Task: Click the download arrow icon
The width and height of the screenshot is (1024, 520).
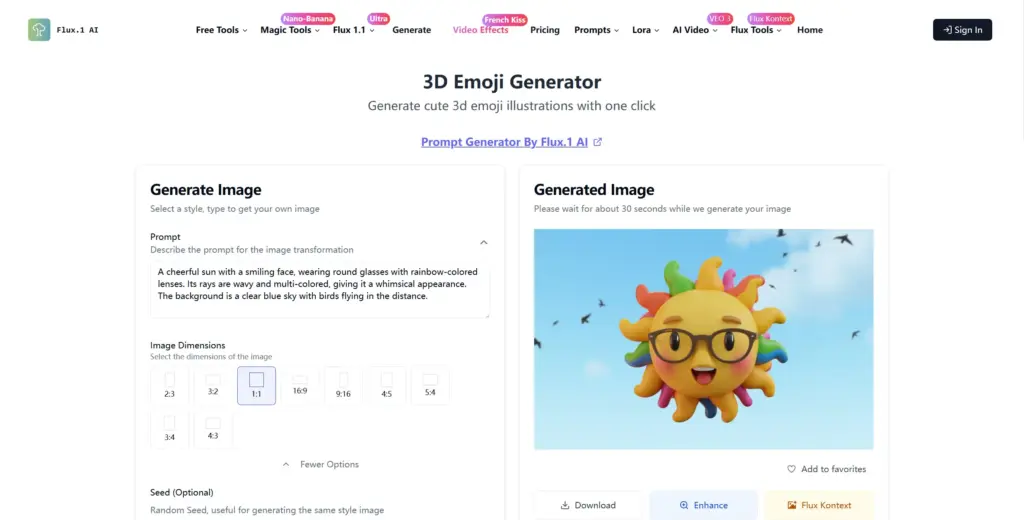Action: pyautogui.click(x=565, y=505)
